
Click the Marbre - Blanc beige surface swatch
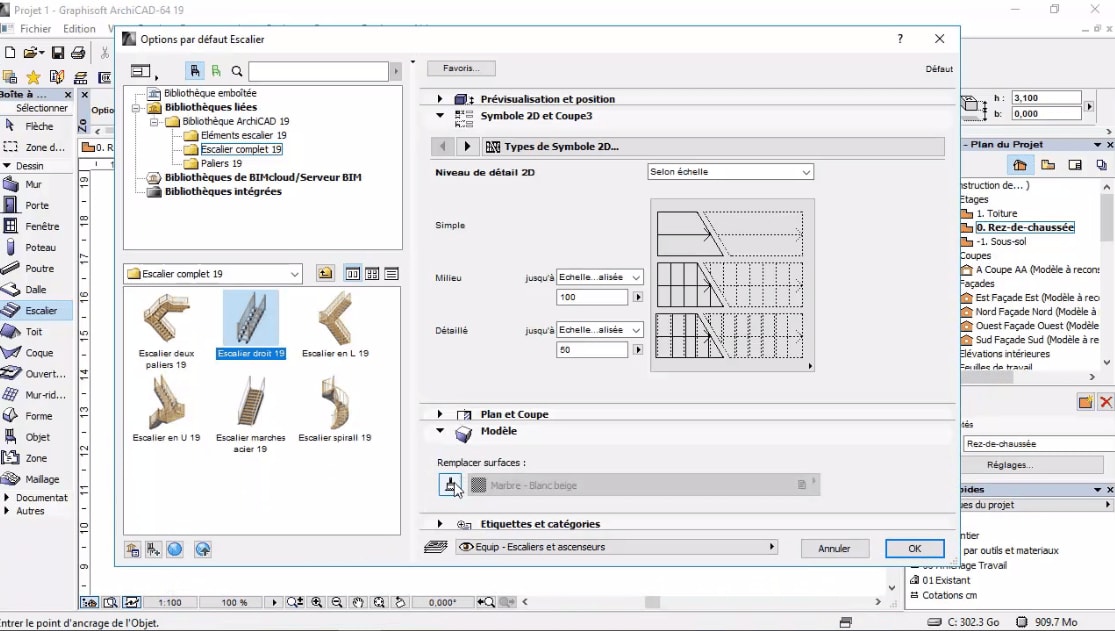[x=479, y=485]
